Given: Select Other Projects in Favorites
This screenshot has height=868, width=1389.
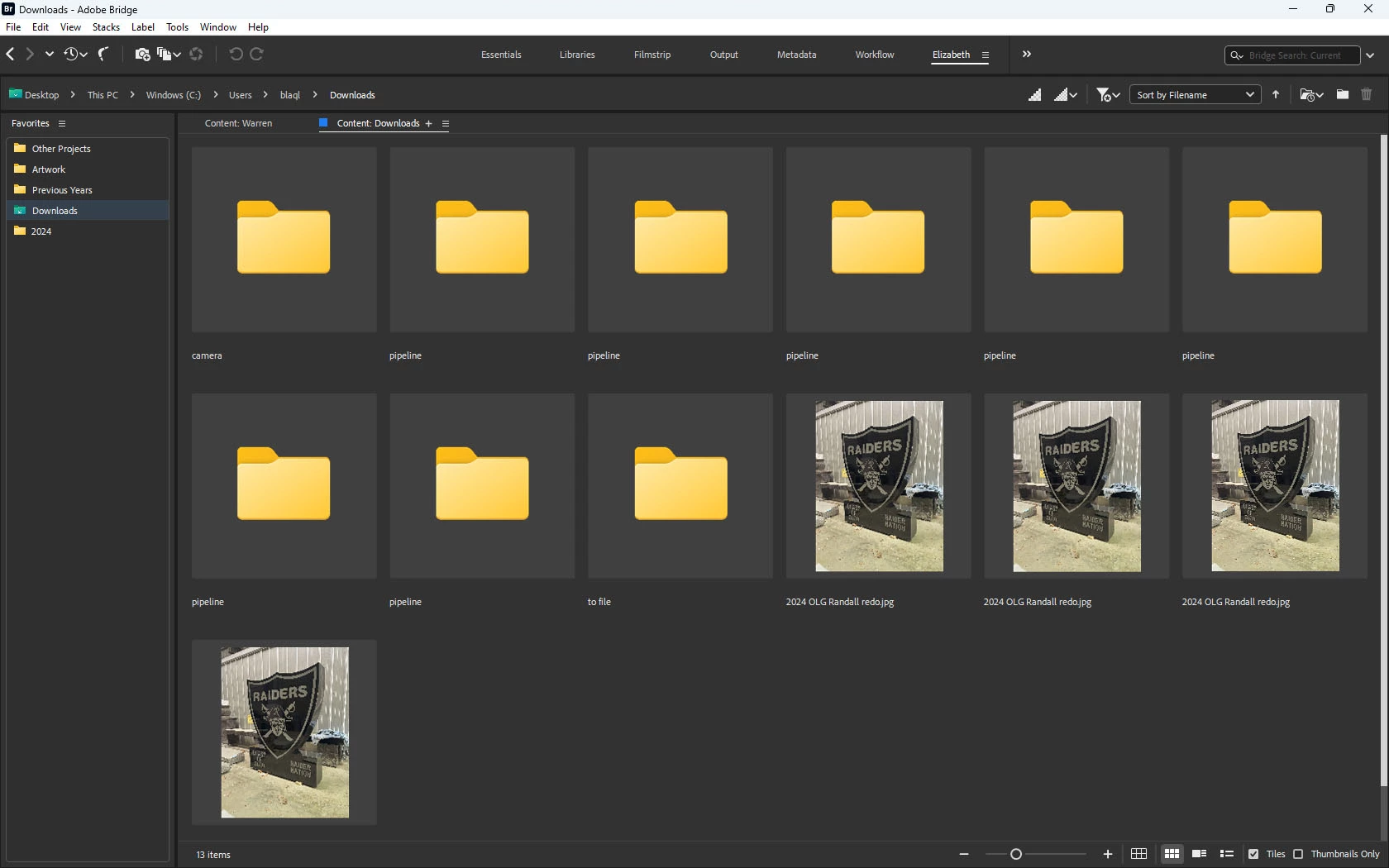Looking at the screenshot, I should [88, 149].
